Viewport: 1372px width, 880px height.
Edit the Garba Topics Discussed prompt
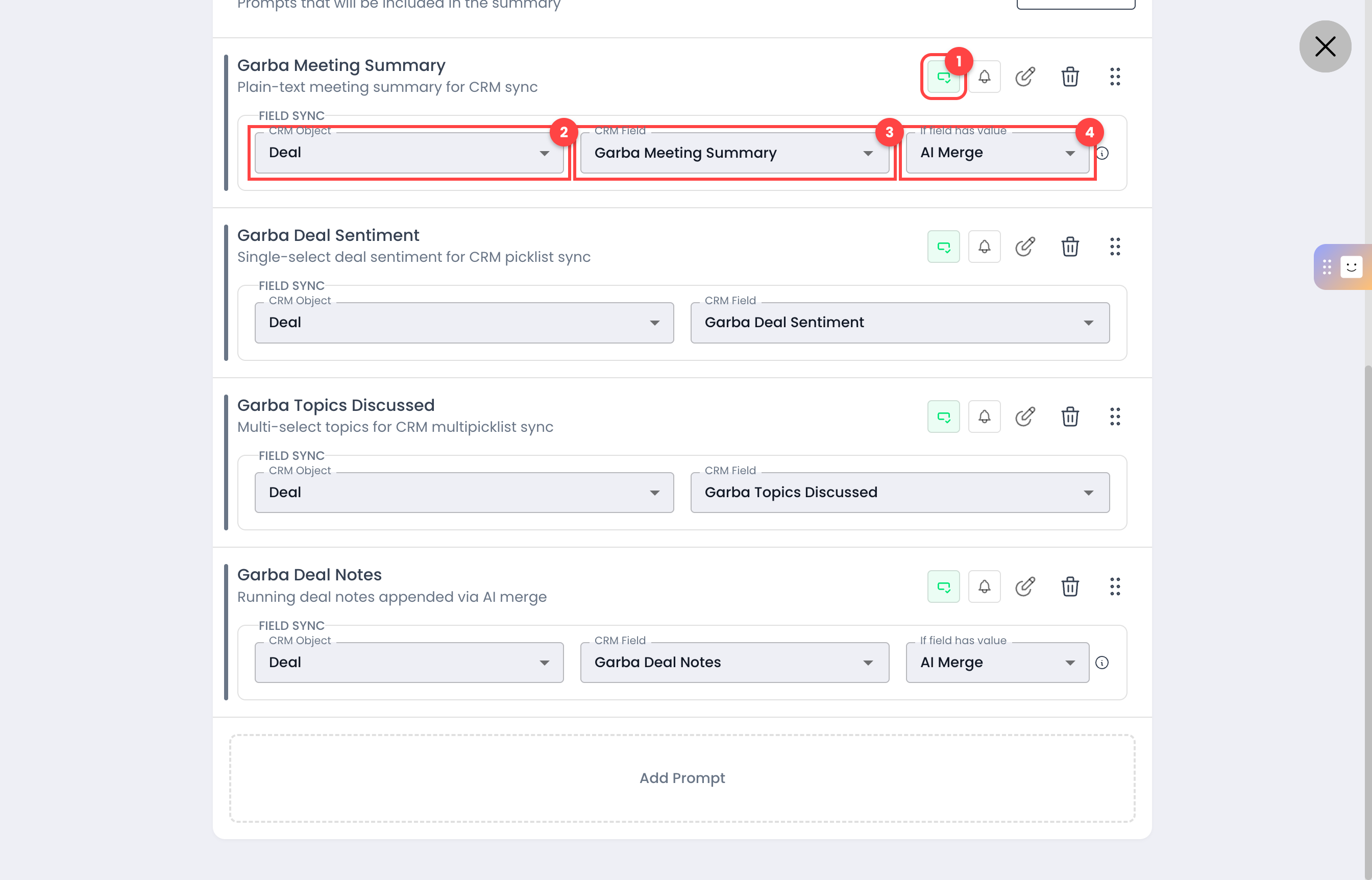(1025, 417)
